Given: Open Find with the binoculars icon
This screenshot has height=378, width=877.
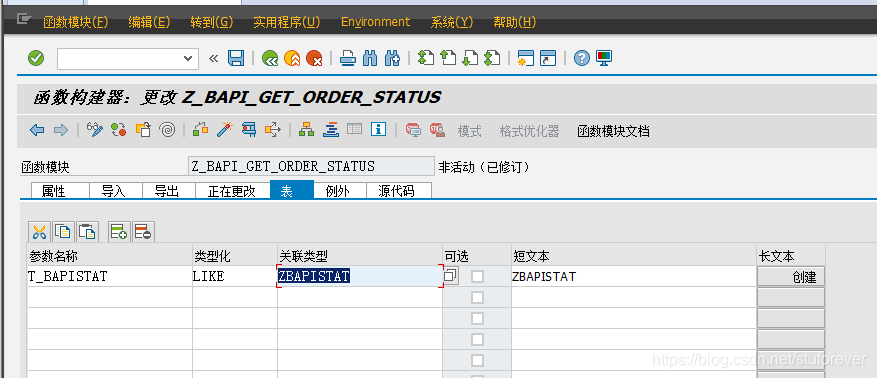Looking at the screenshot, I should click(x=370, y=58).
